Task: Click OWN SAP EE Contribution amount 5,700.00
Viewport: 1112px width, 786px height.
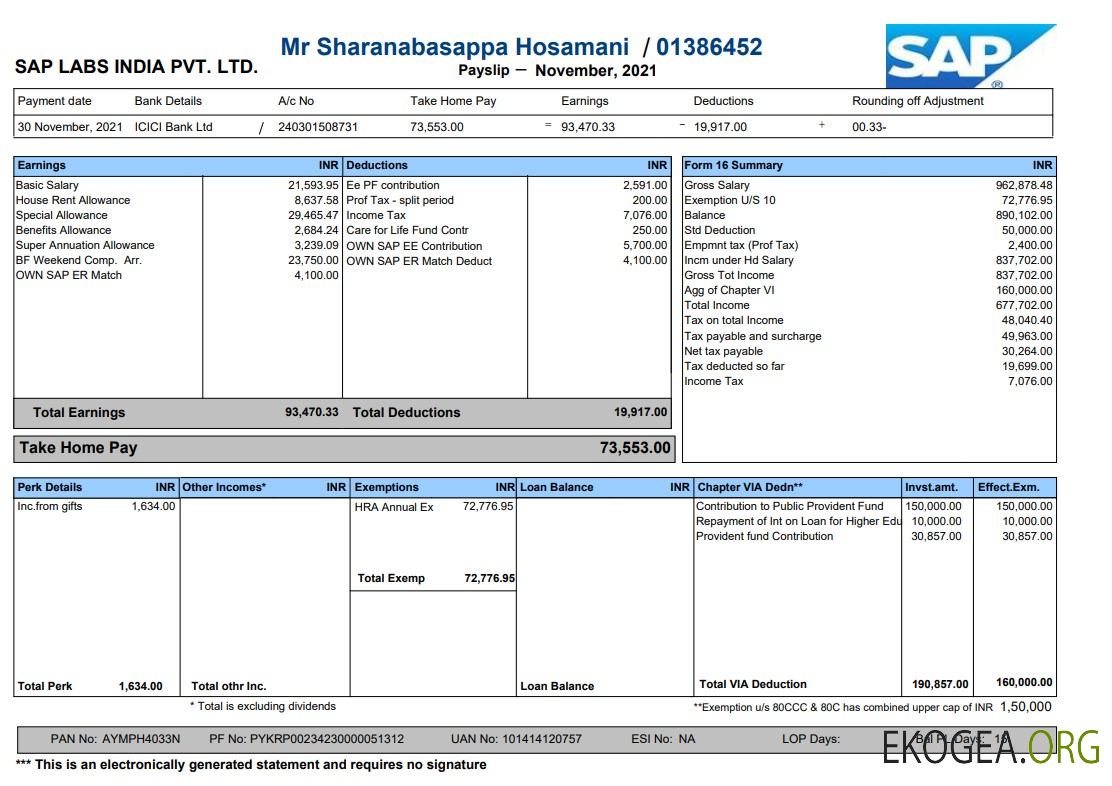Action: (645, 245)
